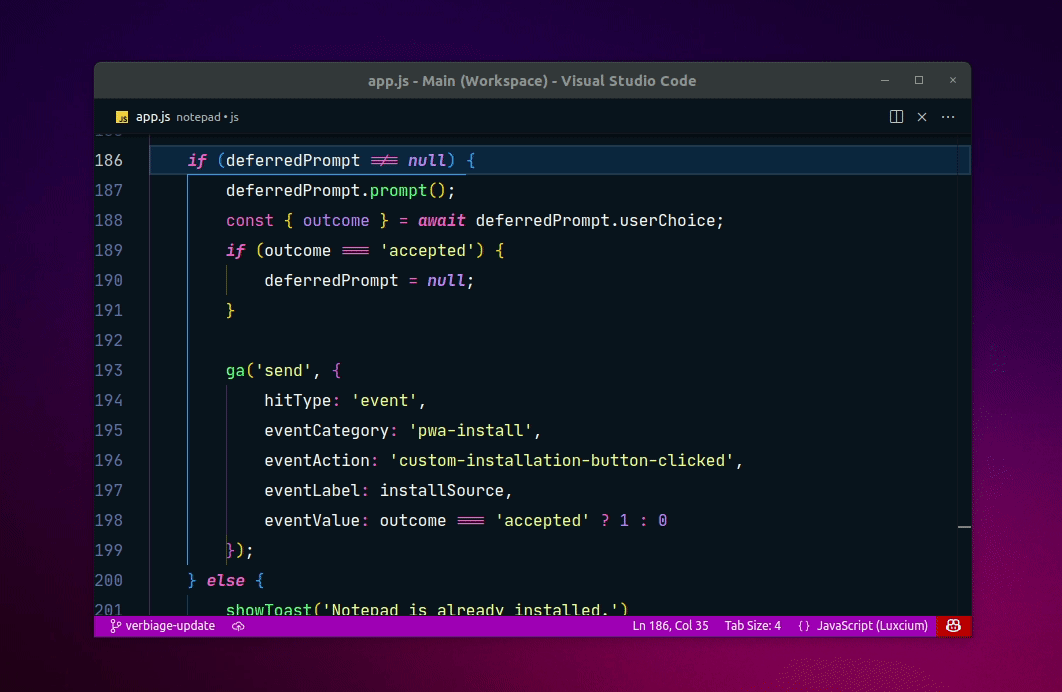
Task: Click installSource on line 197
Action: pyautogui.click(x=442, y=490)
